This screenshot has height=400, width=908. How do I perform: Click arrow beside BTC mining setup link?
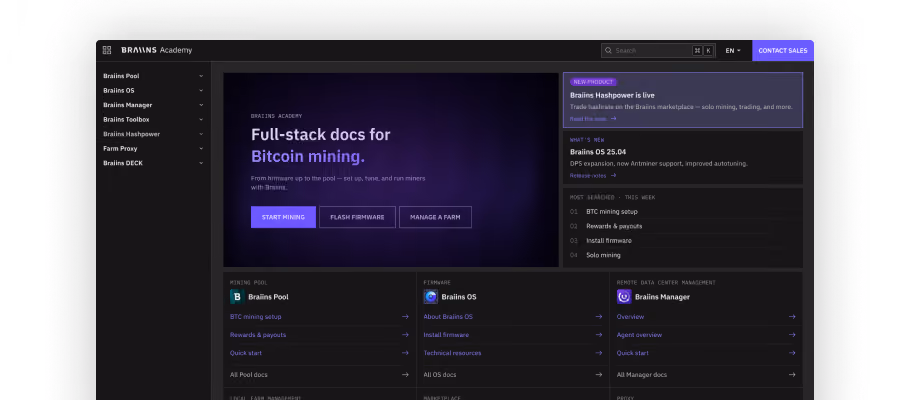tap(405, 317)
